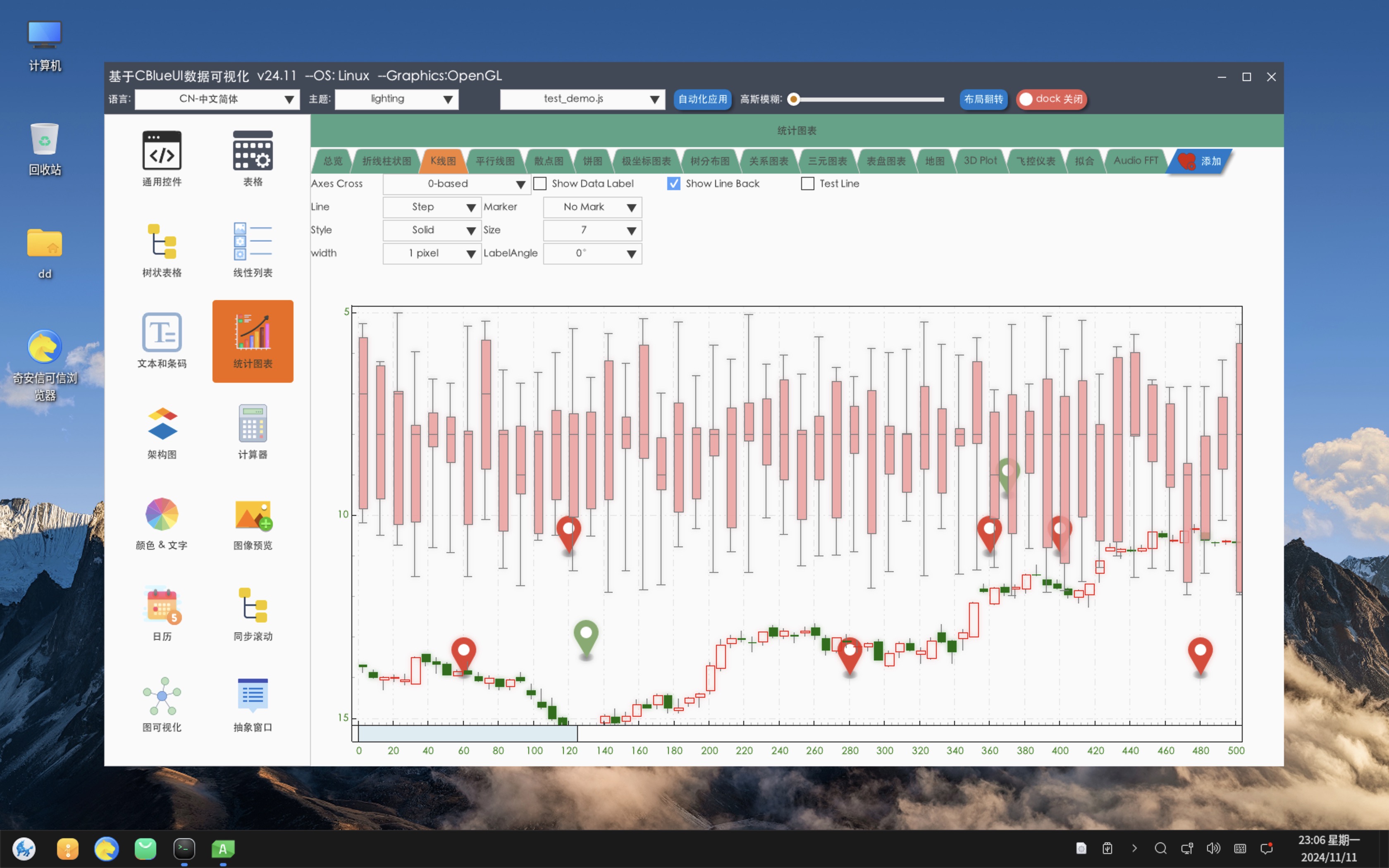Expand the Axes Cross 0-based dropdown
The width and height of the screenshot is (1389, 868).
click(456, 184)
